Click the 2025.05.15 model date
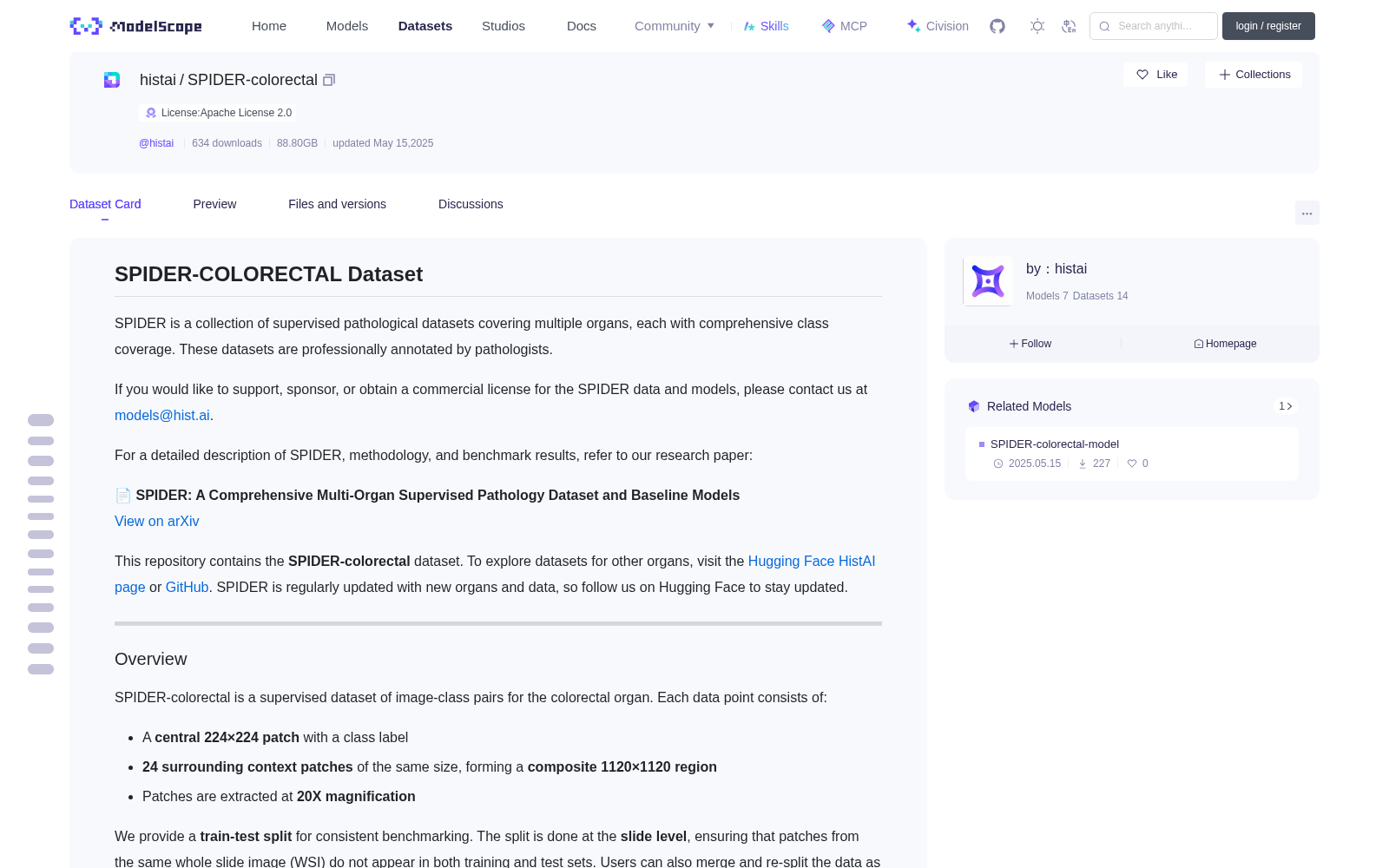The image size is (1389, 868). click(x=1035, y=464)
